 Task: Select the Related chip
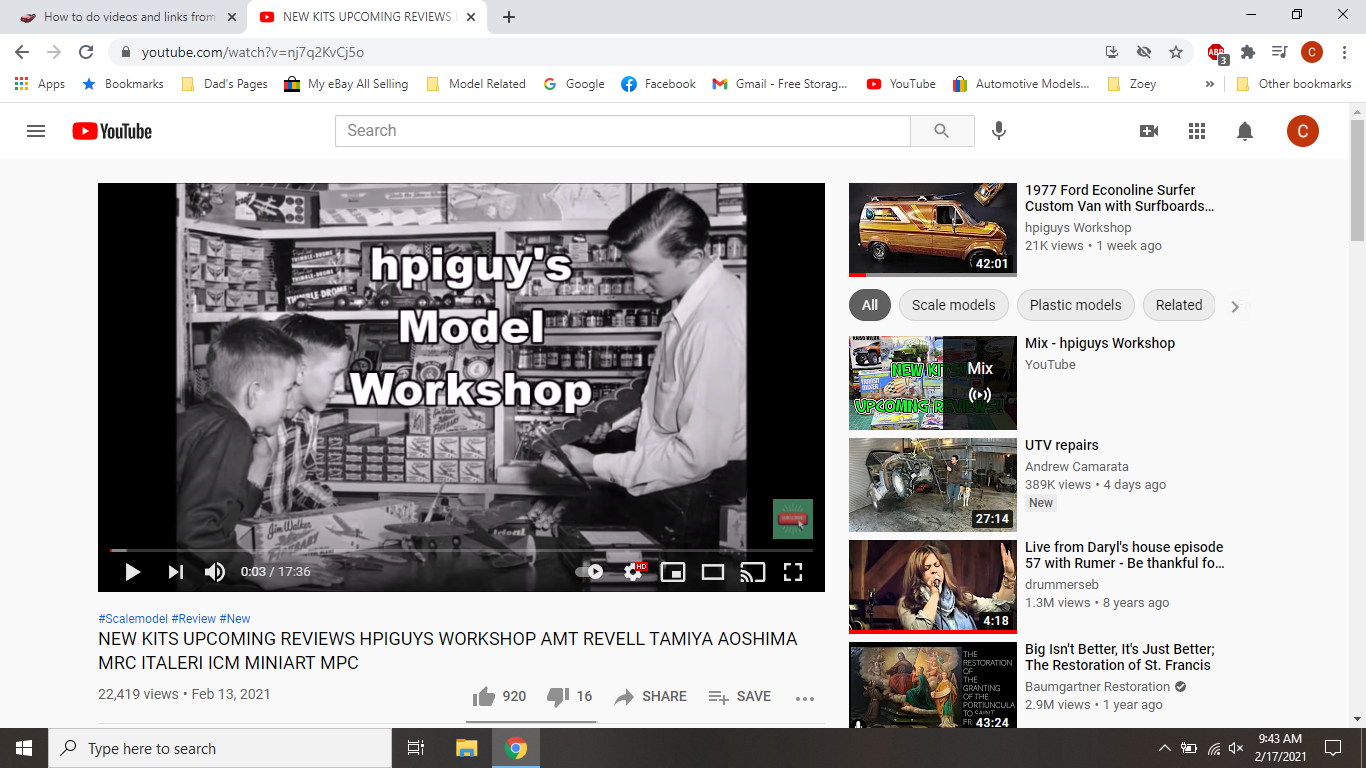pyautogui.click(x=1179, y=305)
